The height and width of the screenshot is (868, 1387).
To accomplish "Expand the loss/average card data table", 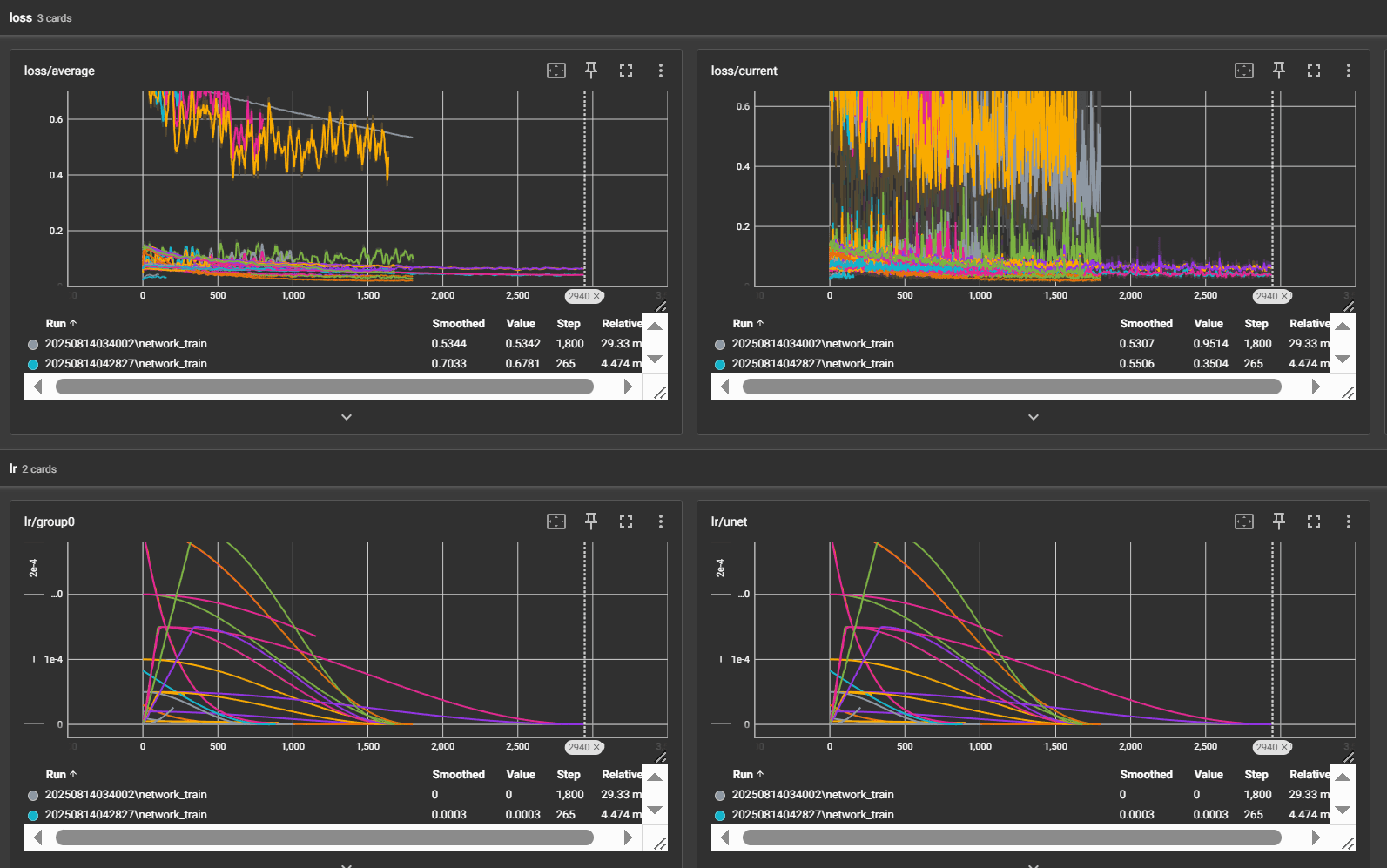I will pos(347,417).
